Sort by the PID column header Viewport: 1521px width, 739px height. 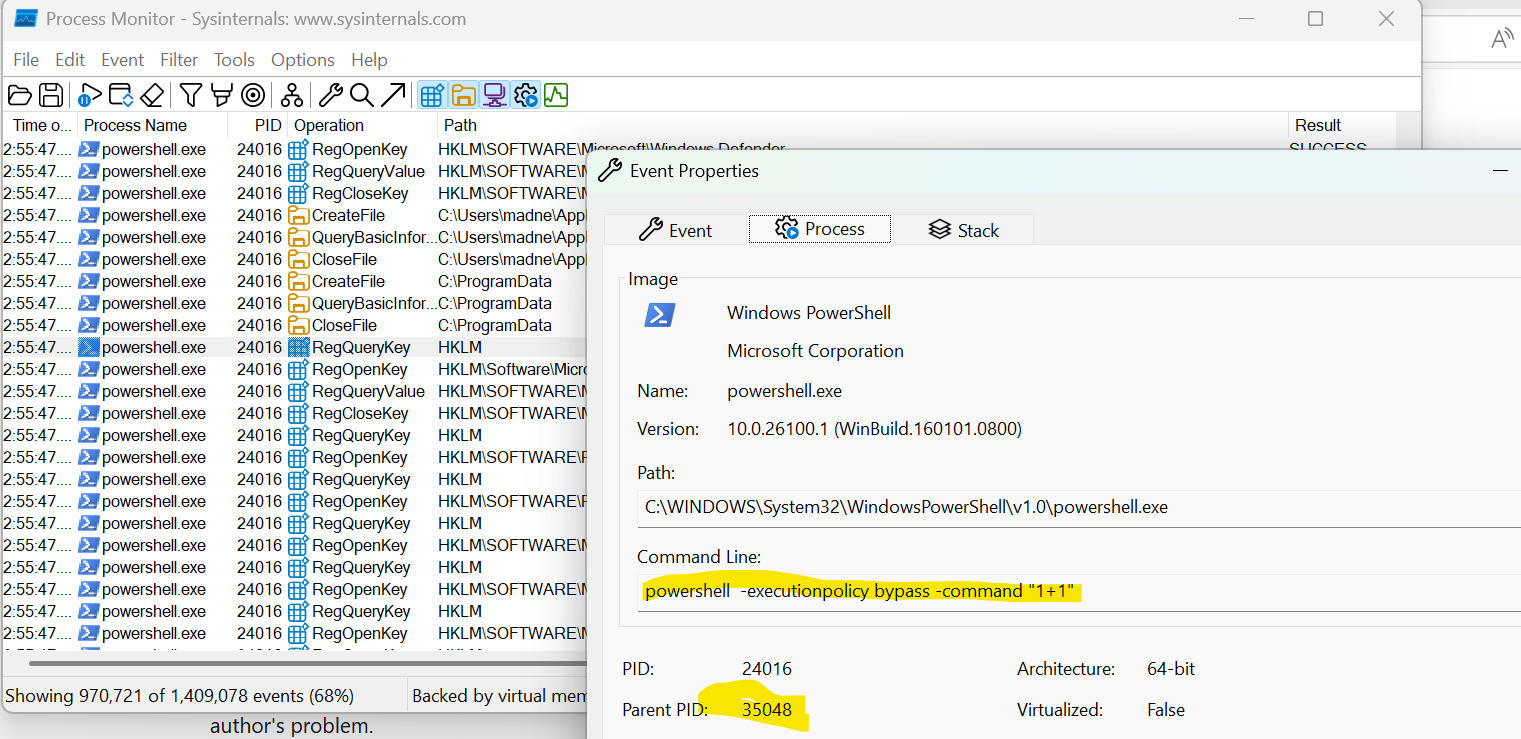258,125
